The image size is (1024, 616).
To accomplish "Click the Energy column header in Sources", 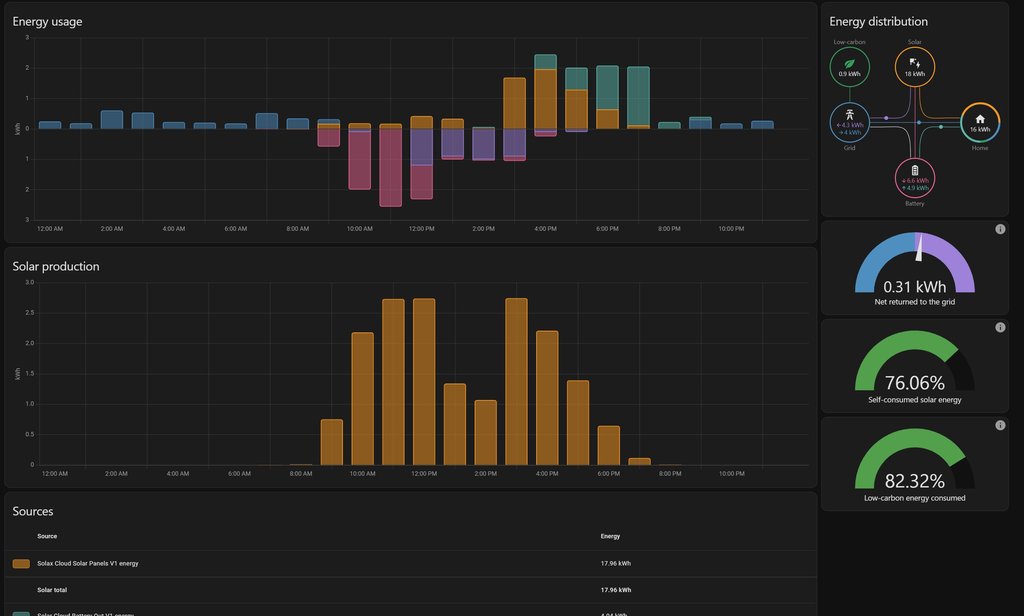I will [610, 536].
